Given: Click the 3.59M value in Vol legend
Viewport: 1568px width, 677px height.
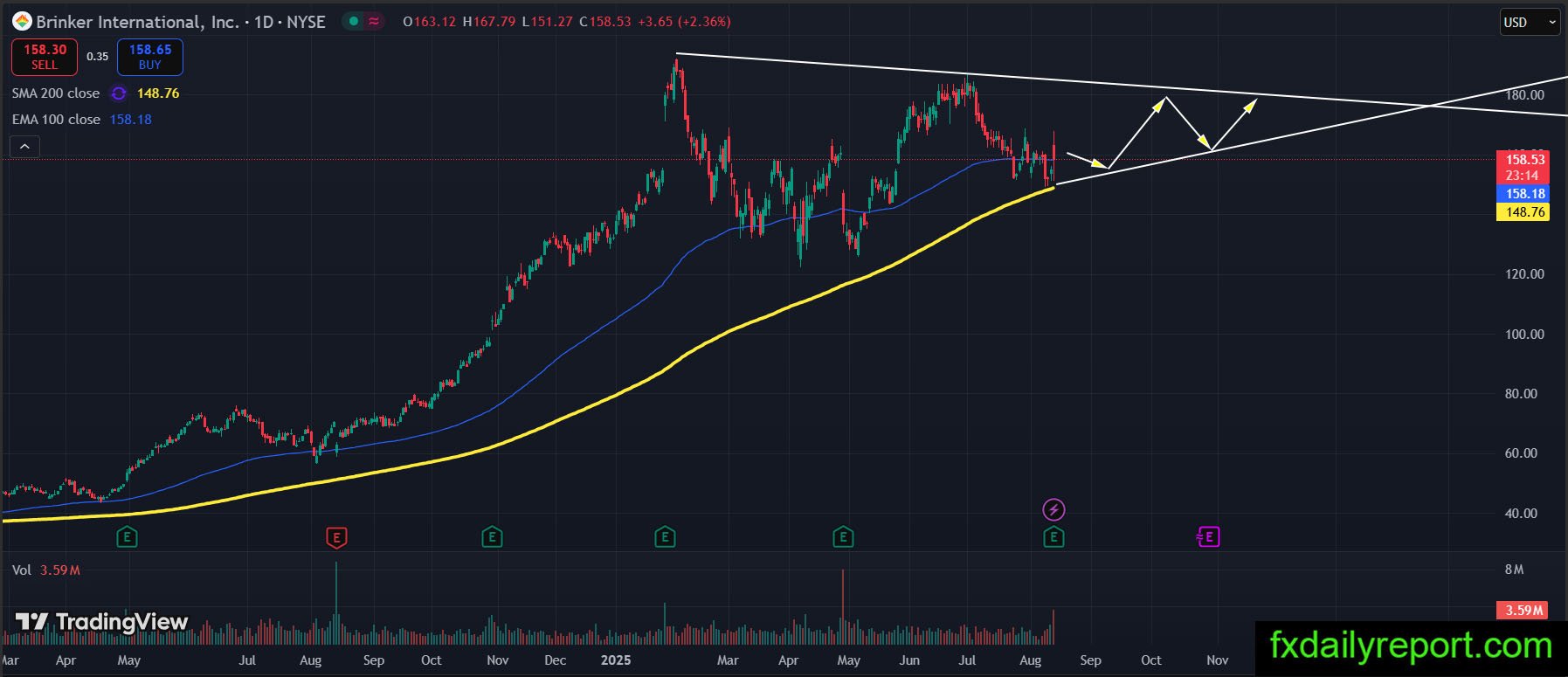Looking at the screenshot, I should tap(60, 570).
